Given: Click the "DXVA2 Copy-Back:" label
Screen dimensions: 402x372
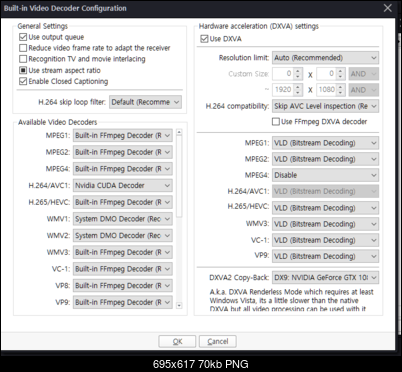Looking at the screenshot, I should click(239, 277).
